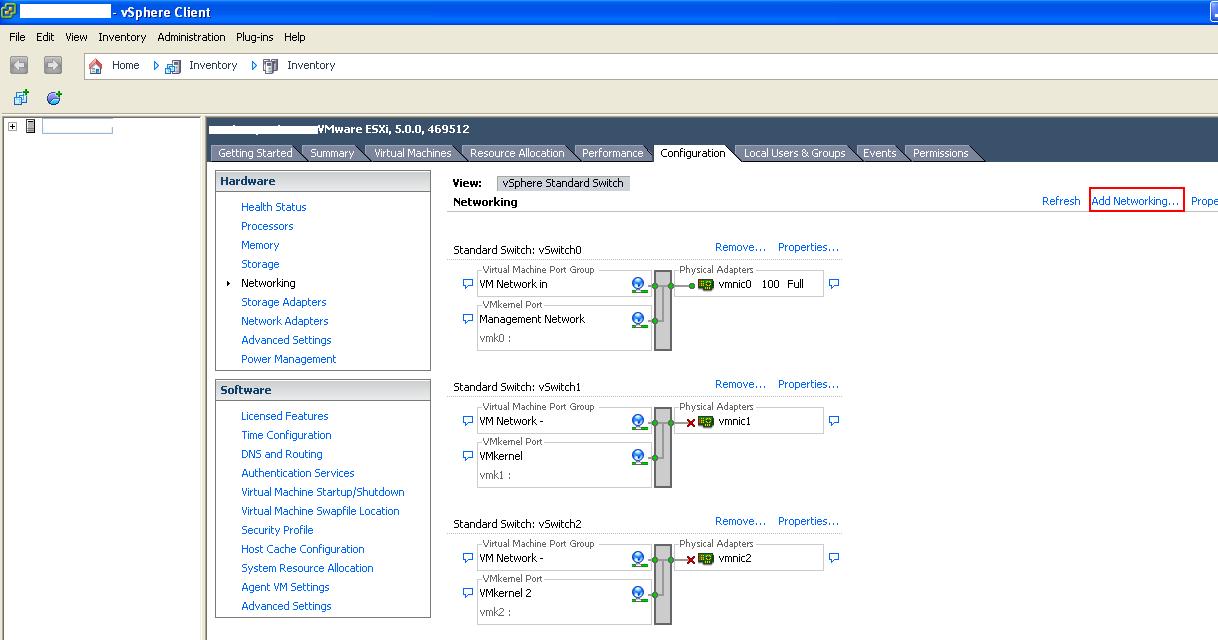Click the globe icon next to VMkernel 2
The height and width of the screenshot is (640, 1218).
(637, 592)
